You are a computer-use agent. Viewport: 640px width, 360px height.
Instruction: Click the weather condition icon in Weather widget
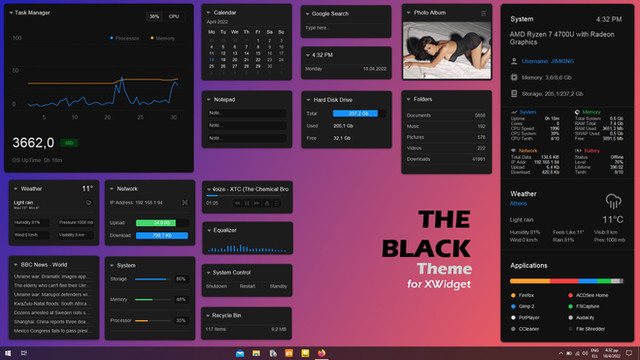89,203
